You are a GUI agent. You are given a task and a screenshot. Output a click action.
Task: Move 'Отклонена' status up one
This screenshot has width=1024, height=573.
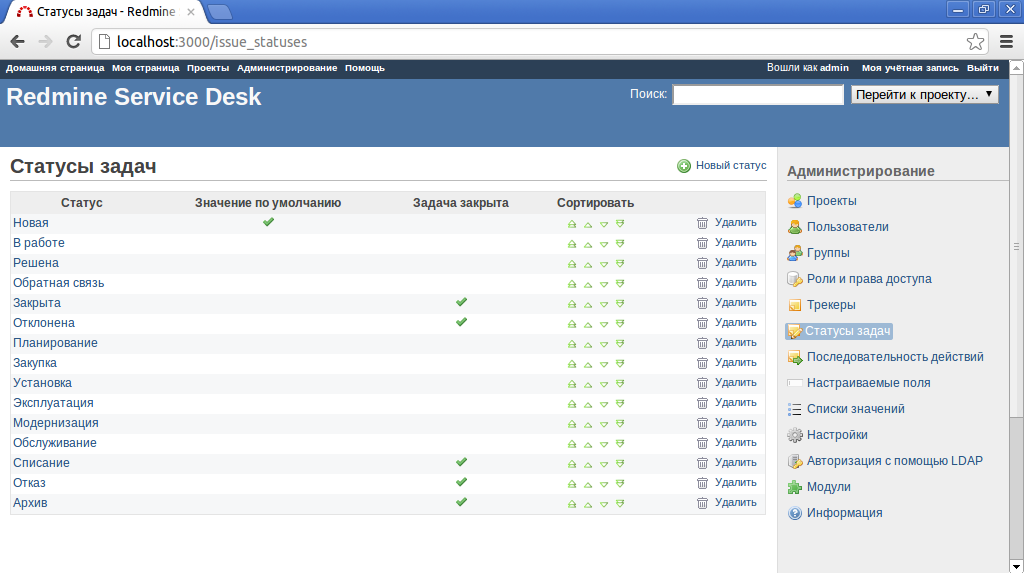coord(588,323)
